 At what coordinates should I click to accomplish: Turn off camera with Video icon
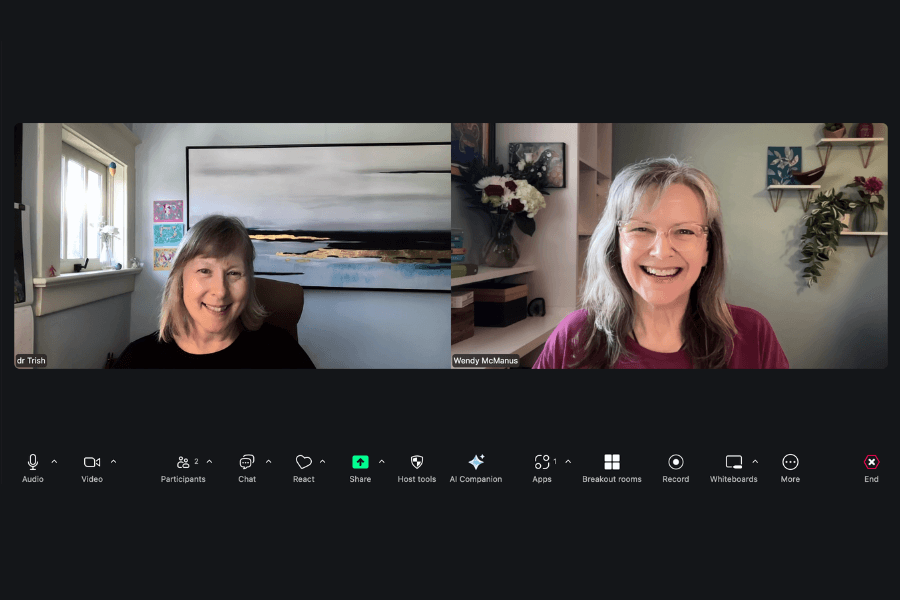(92, 462)
